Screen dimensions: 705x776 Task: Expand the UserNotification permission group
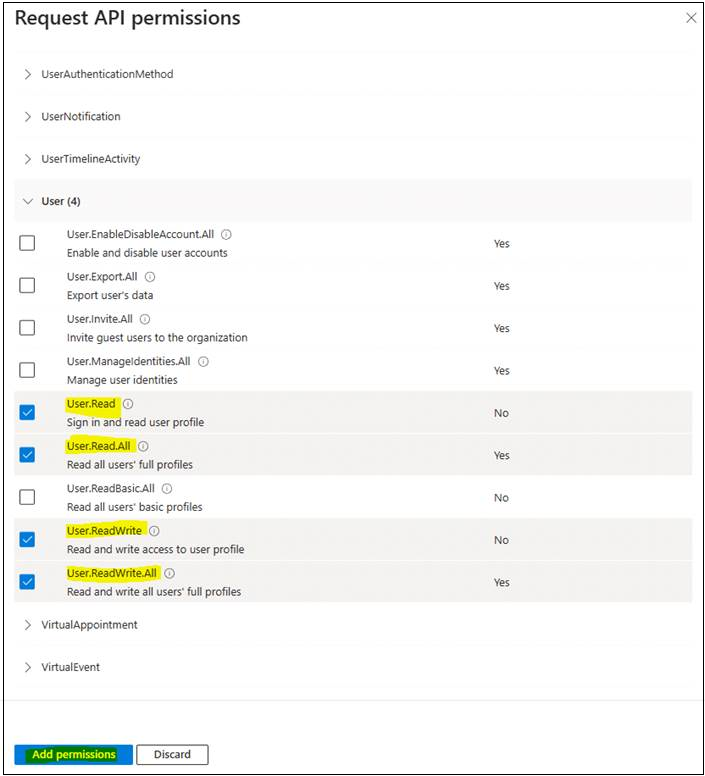coord(28,117)
